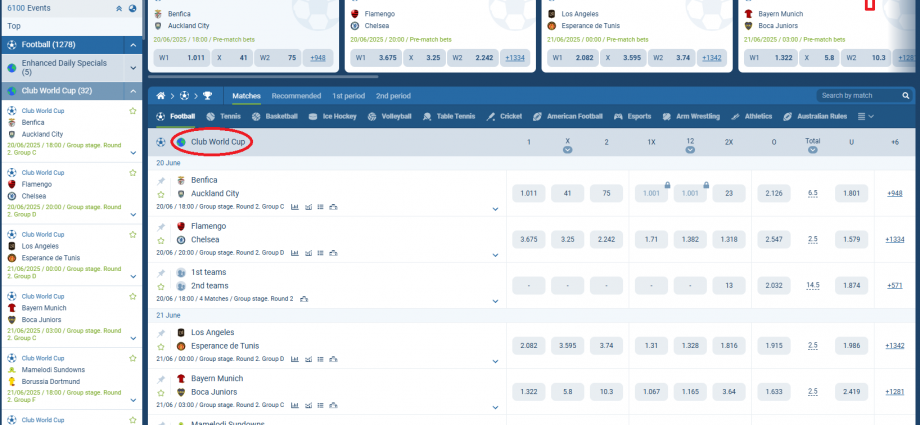Switch to the 1st period tab
The width and height of the screenshot is (920, 425).
[x=349, y=96]
